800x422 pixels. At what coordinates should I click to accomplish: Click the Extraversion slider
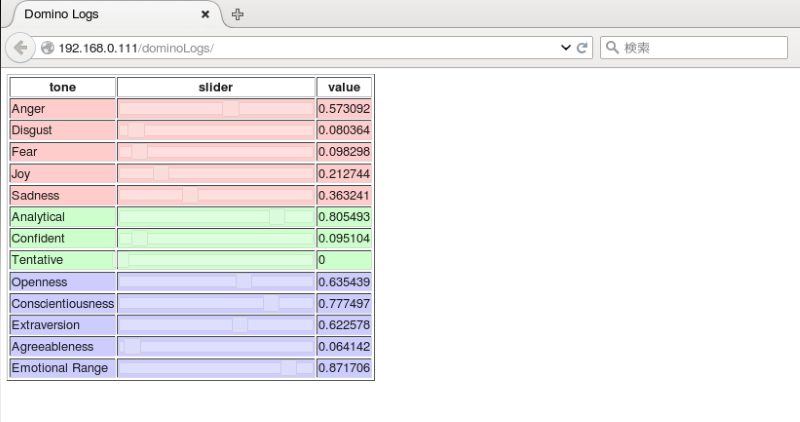tap(216, 325)
